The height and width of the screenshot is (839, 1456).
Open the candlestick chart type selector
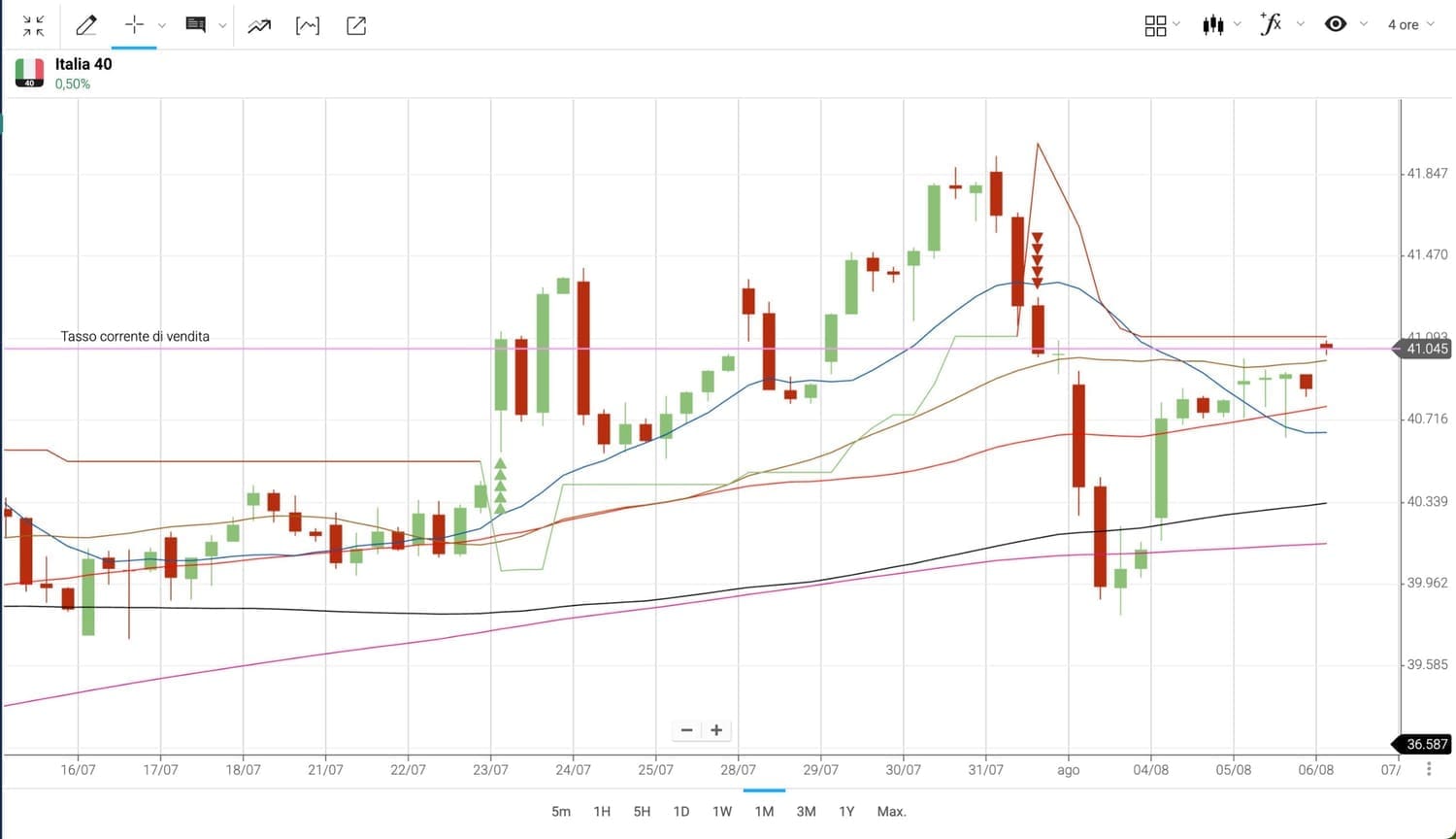tap(1213, 25)
